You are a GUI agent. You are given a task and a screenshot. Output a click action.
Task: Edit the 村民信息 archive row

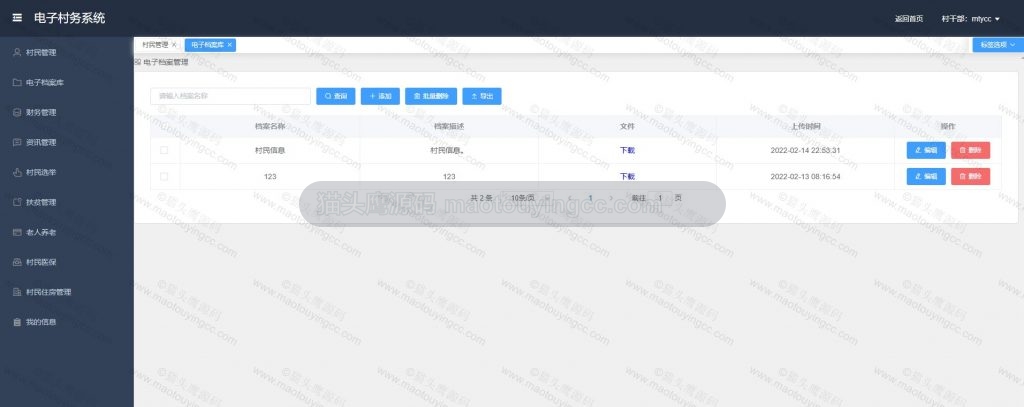pyautogui.click(x=926, y=150)
